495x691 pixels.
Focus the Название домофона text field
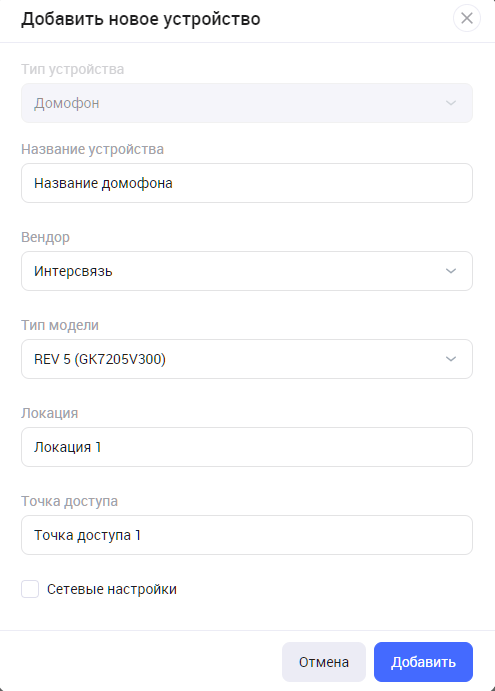(247, 183)
